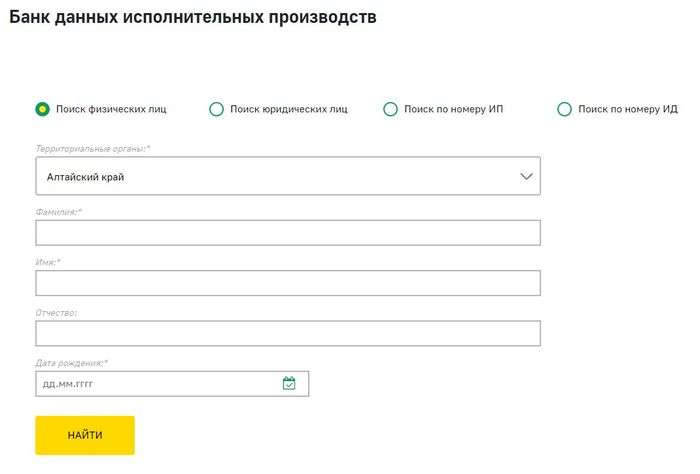
Task: Switch to "Поиск по номеру ИД" search
Action: 565,109
